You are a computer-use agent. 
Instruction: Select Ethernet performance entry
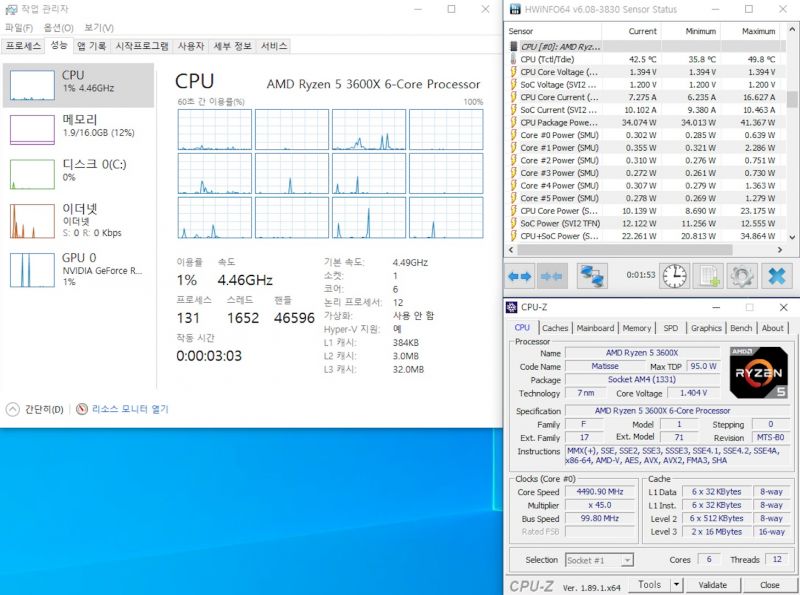point(79,219)
